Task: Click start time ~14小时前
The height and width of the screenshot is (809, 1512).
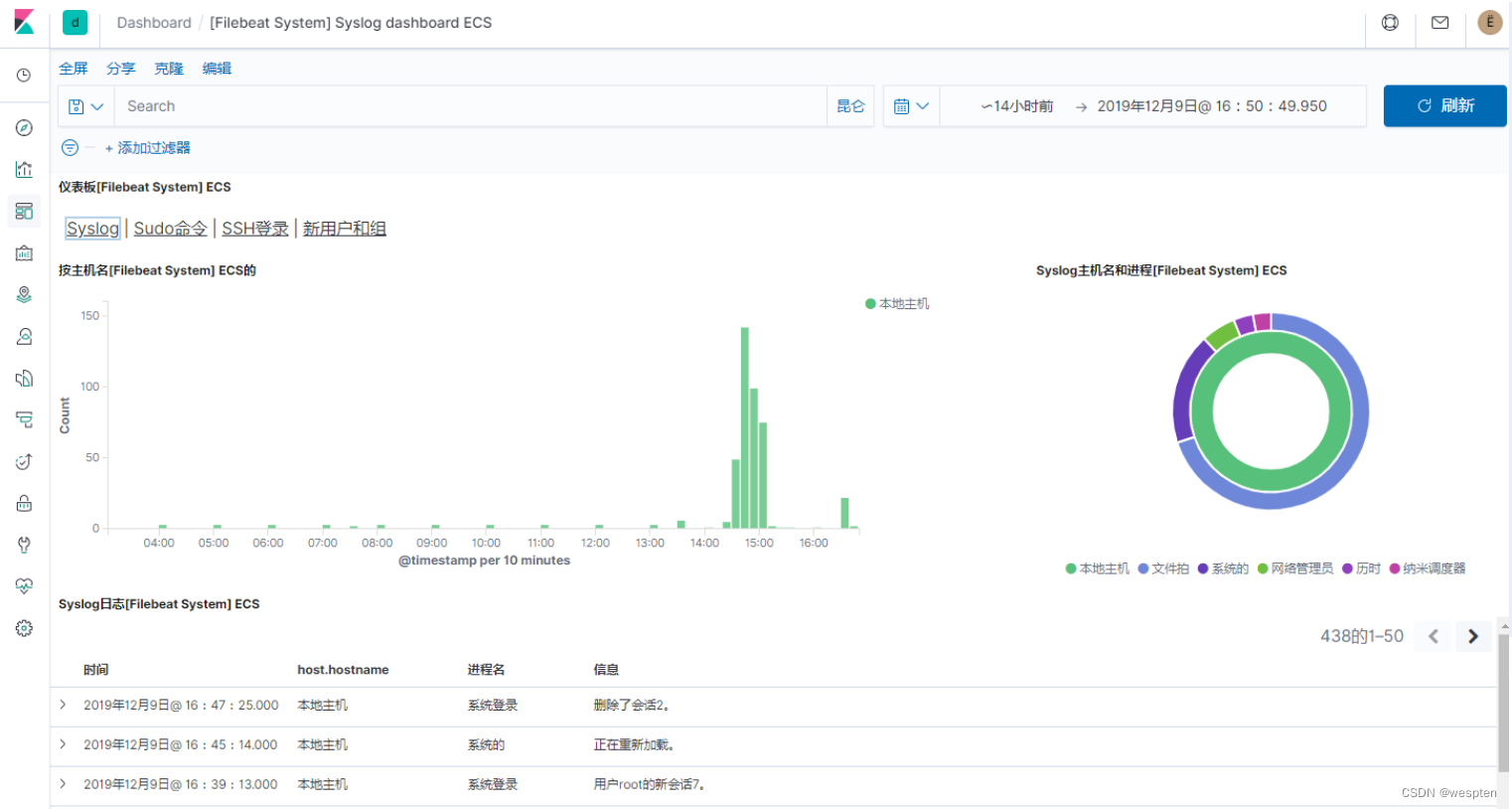Action: pos(1016,106)
